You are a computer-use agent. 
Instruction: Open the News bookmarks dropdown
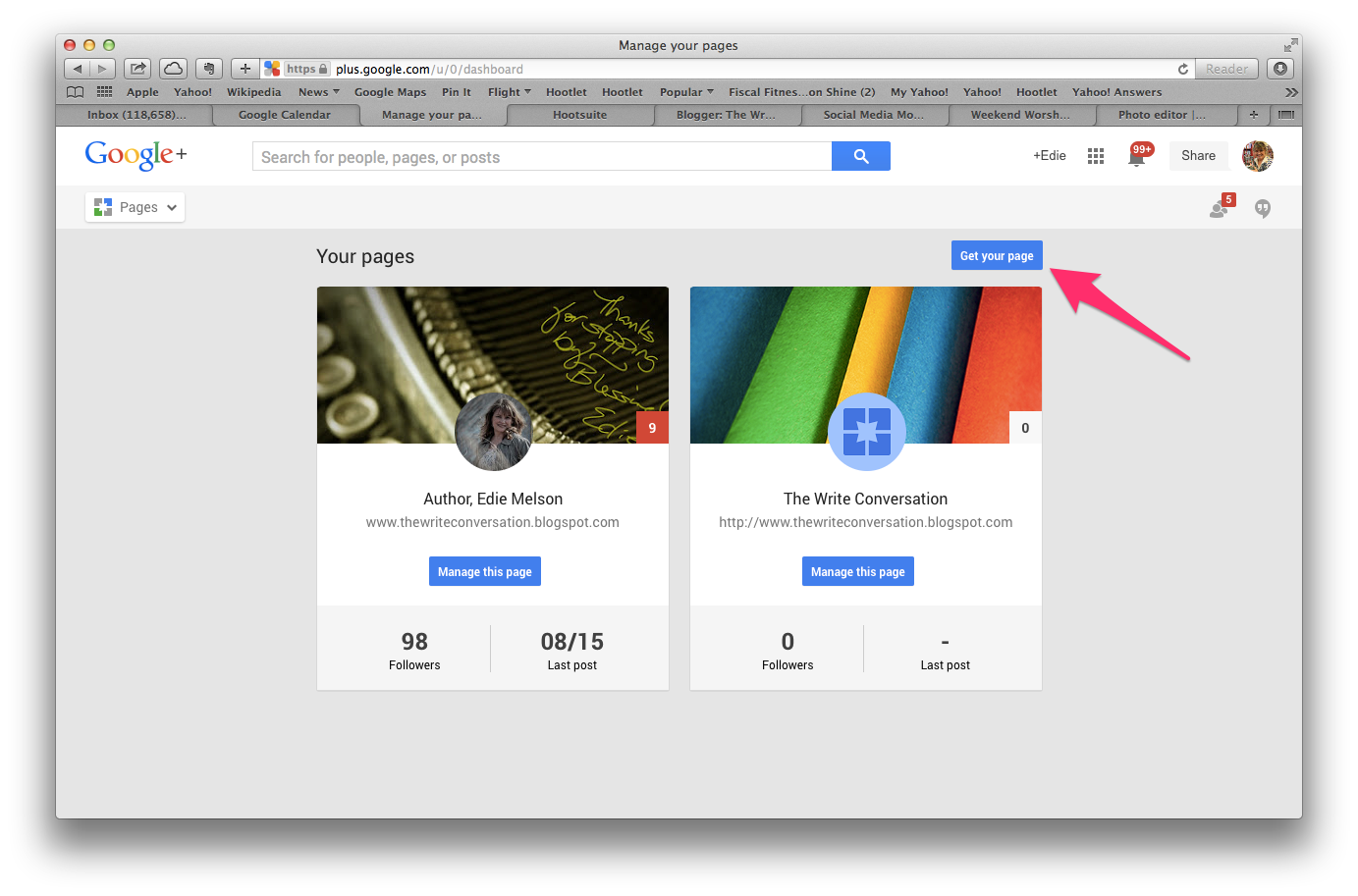click(318, 92)
